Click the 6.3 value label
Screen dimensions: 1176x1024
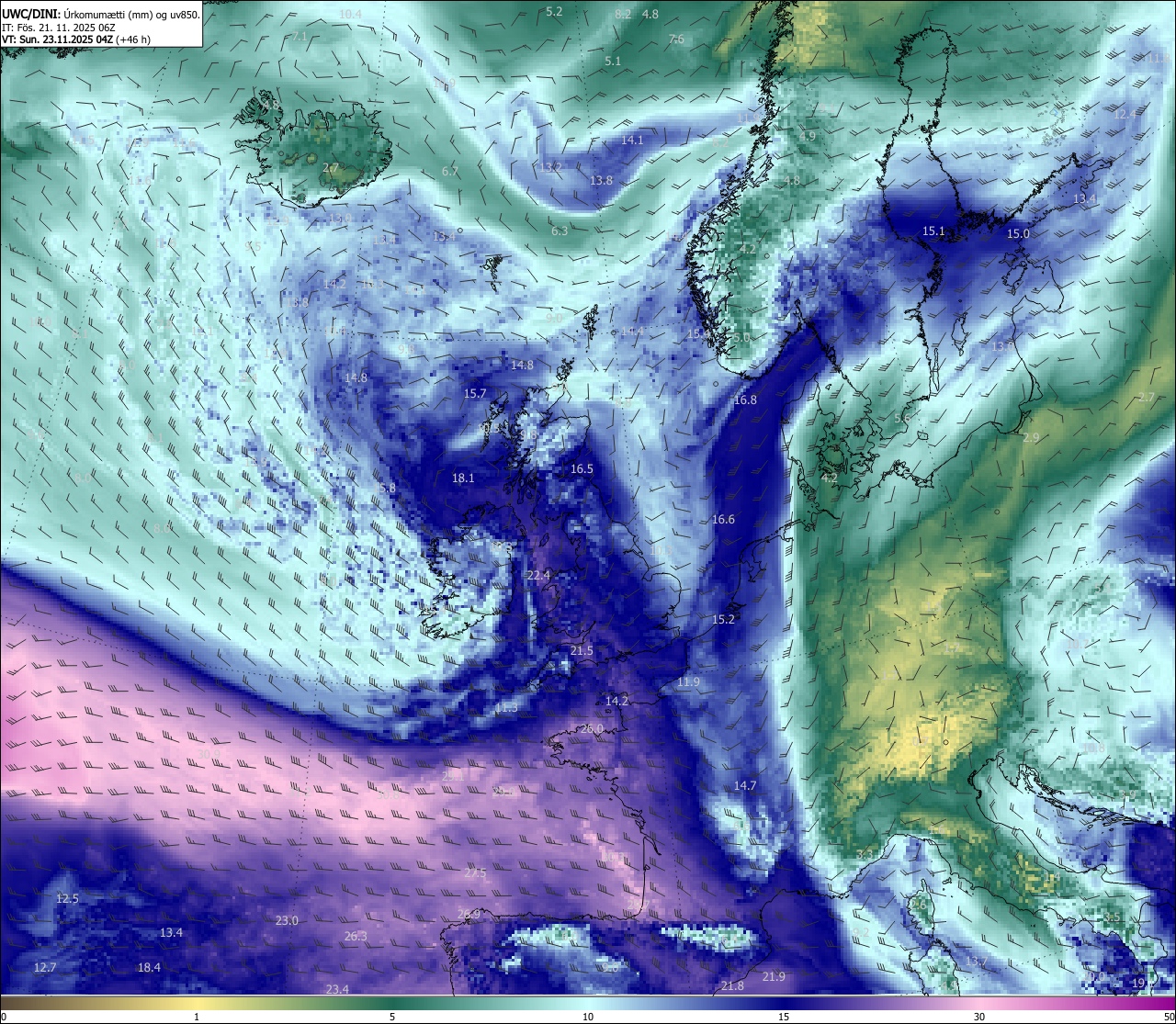[x=560, y=231]
